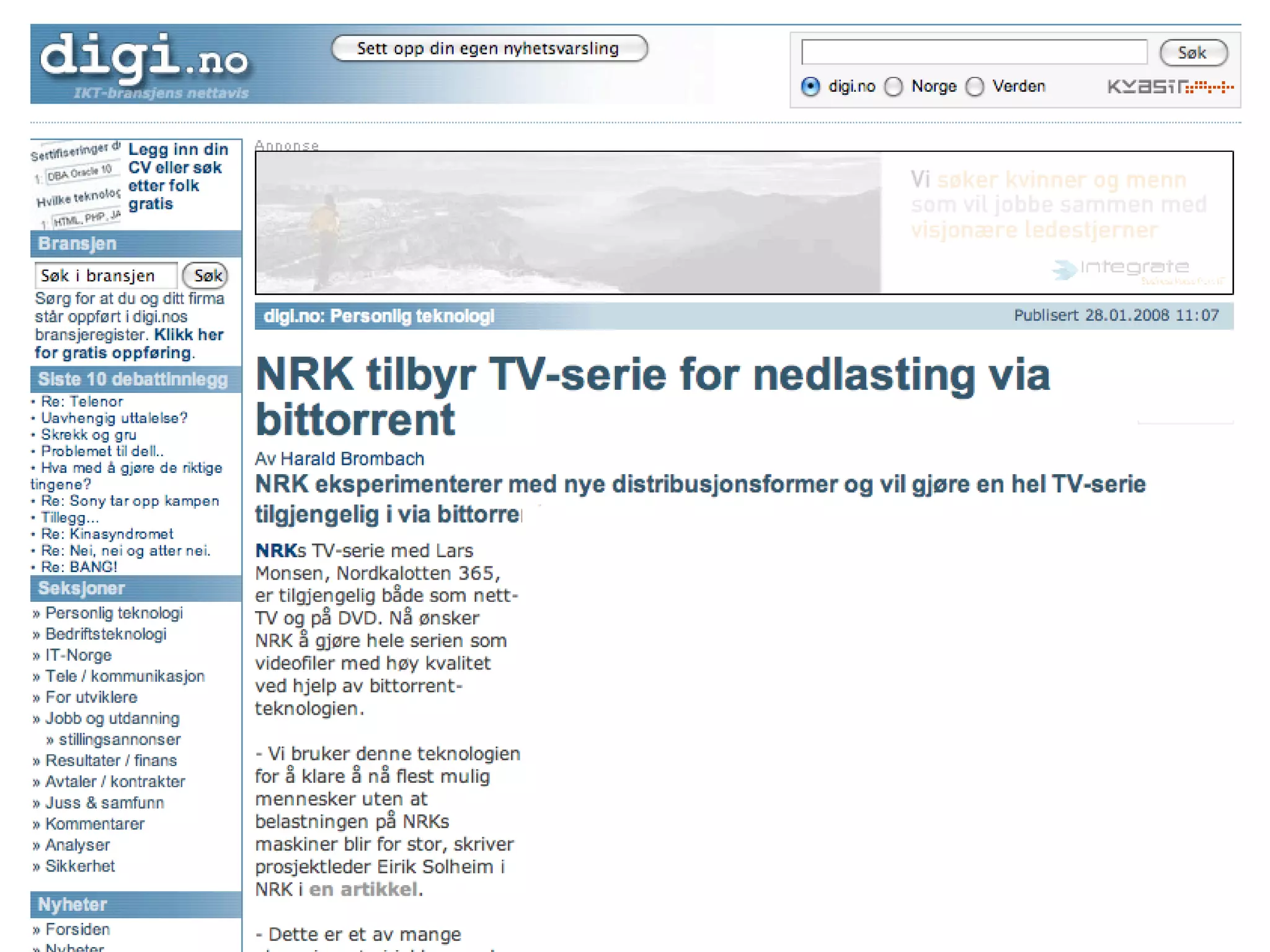Click author name Harald Brombach

coord(352,459)
